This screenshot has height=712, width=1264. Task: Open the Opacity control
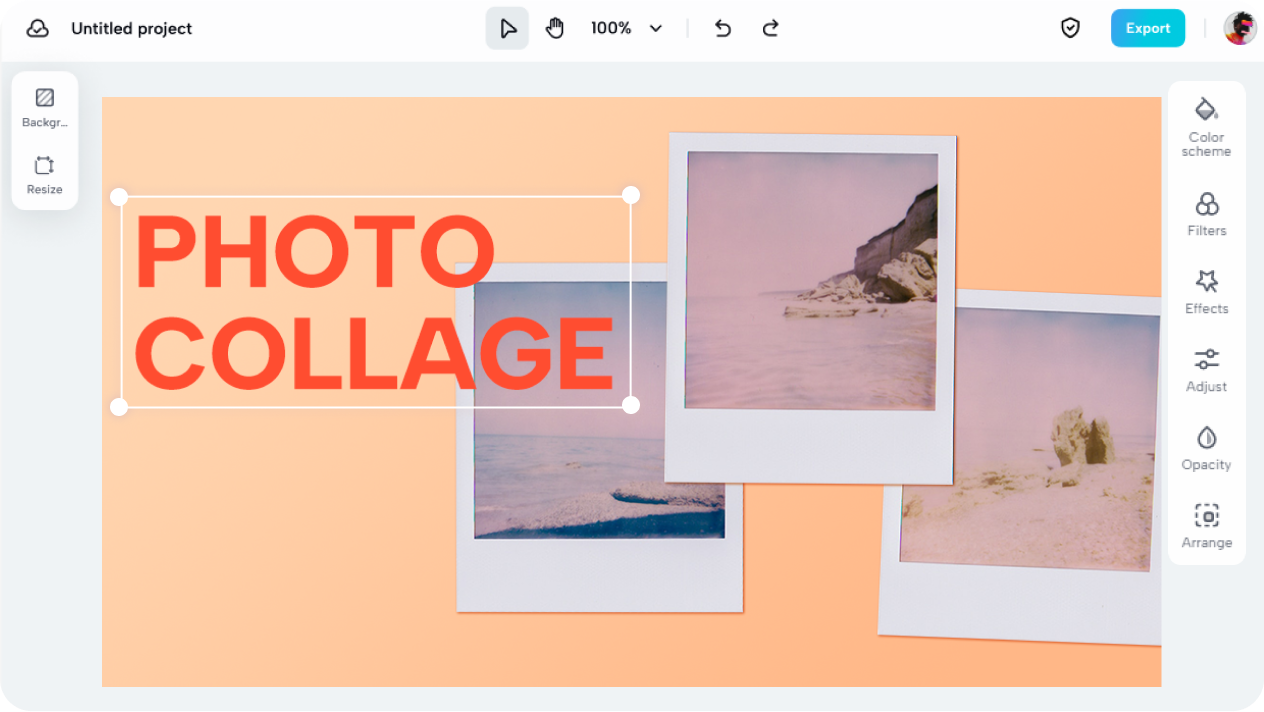coord(1206,447)
